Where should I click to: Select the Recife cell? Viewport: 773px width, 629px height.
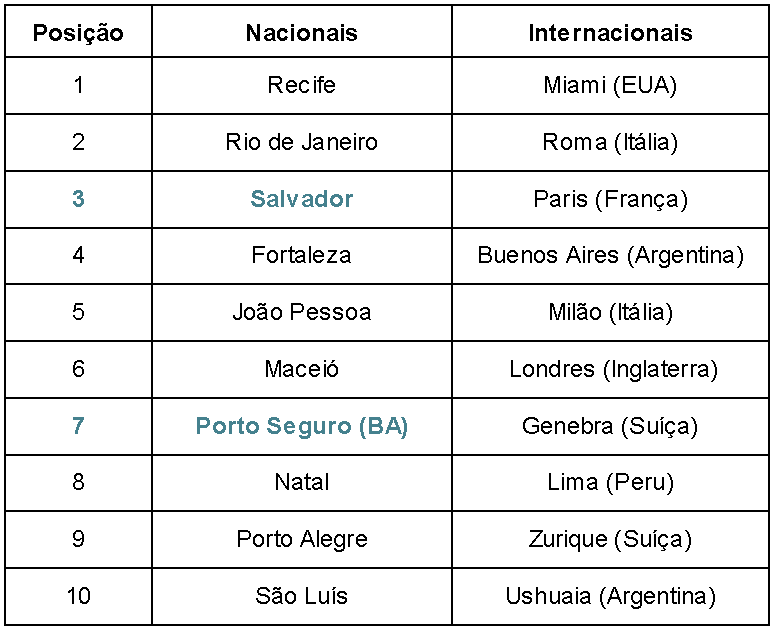(301, 85)
